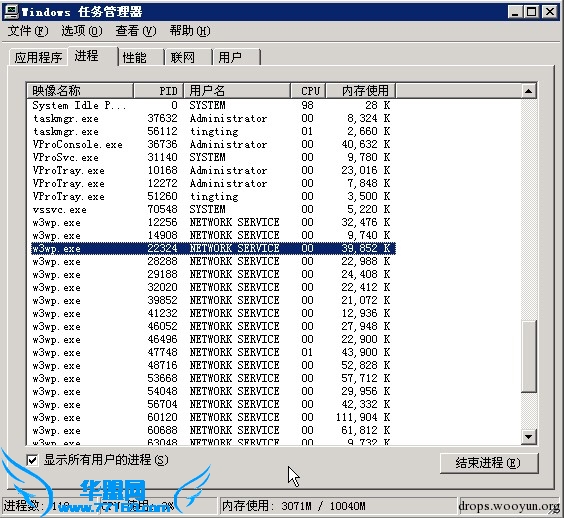
Task: Select w3wp.exe with PID 60688
Action: 213,430
